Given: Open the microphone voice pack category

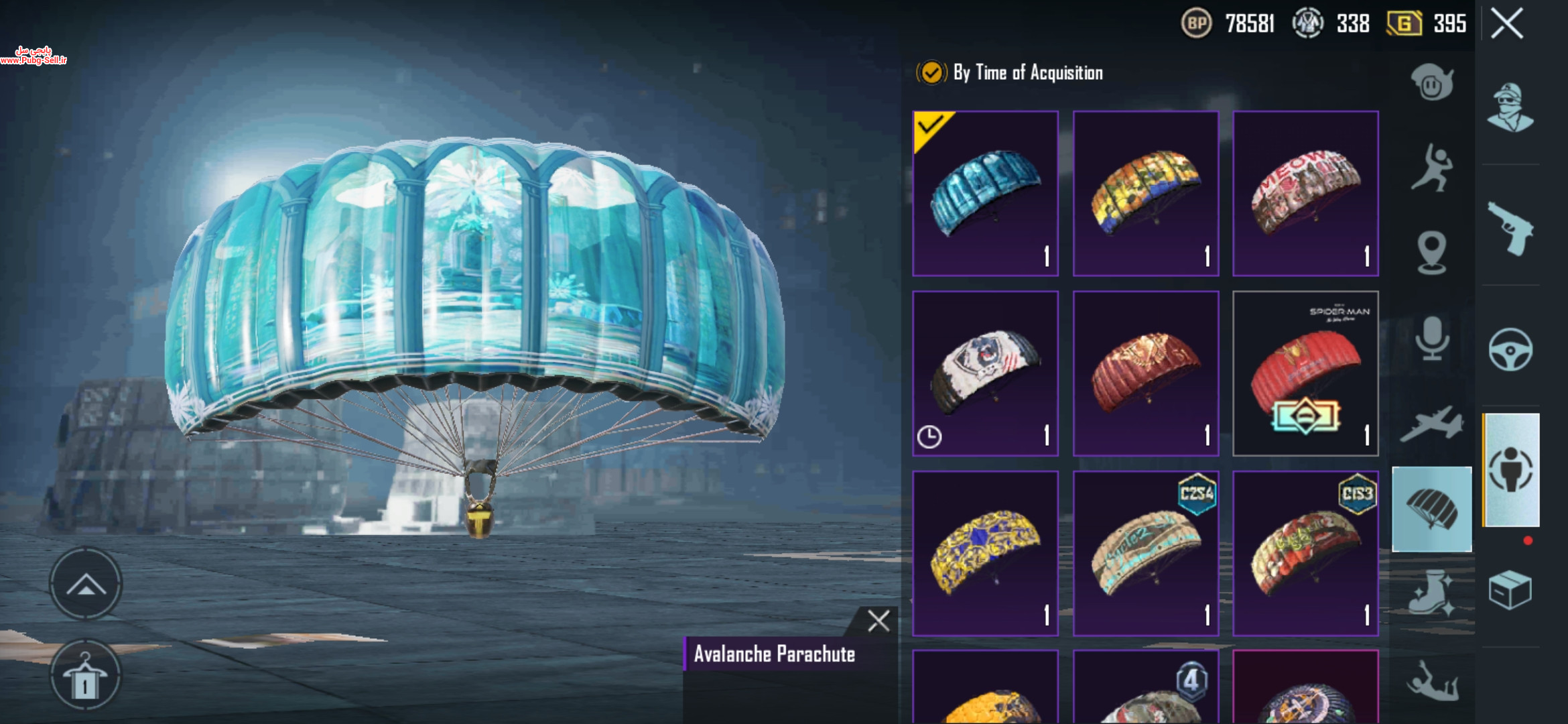Looking at the screenshot, I should (1432, 339).
